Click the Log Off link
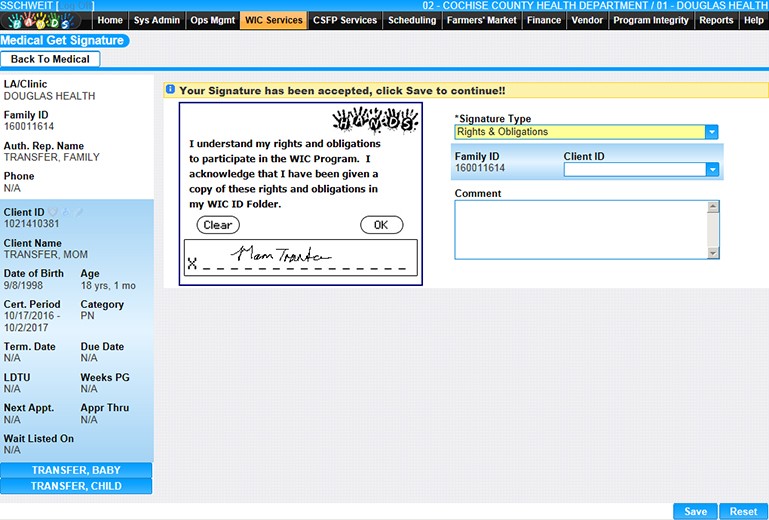Viewport: 769px width, 520px height. point(74,6)
